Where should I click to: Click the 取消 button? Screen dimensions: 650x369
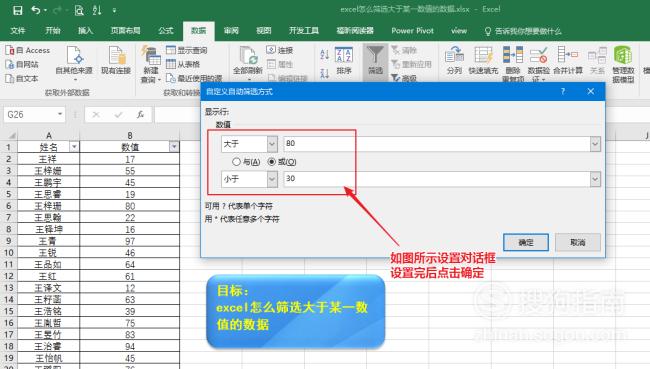click(577, 242)
